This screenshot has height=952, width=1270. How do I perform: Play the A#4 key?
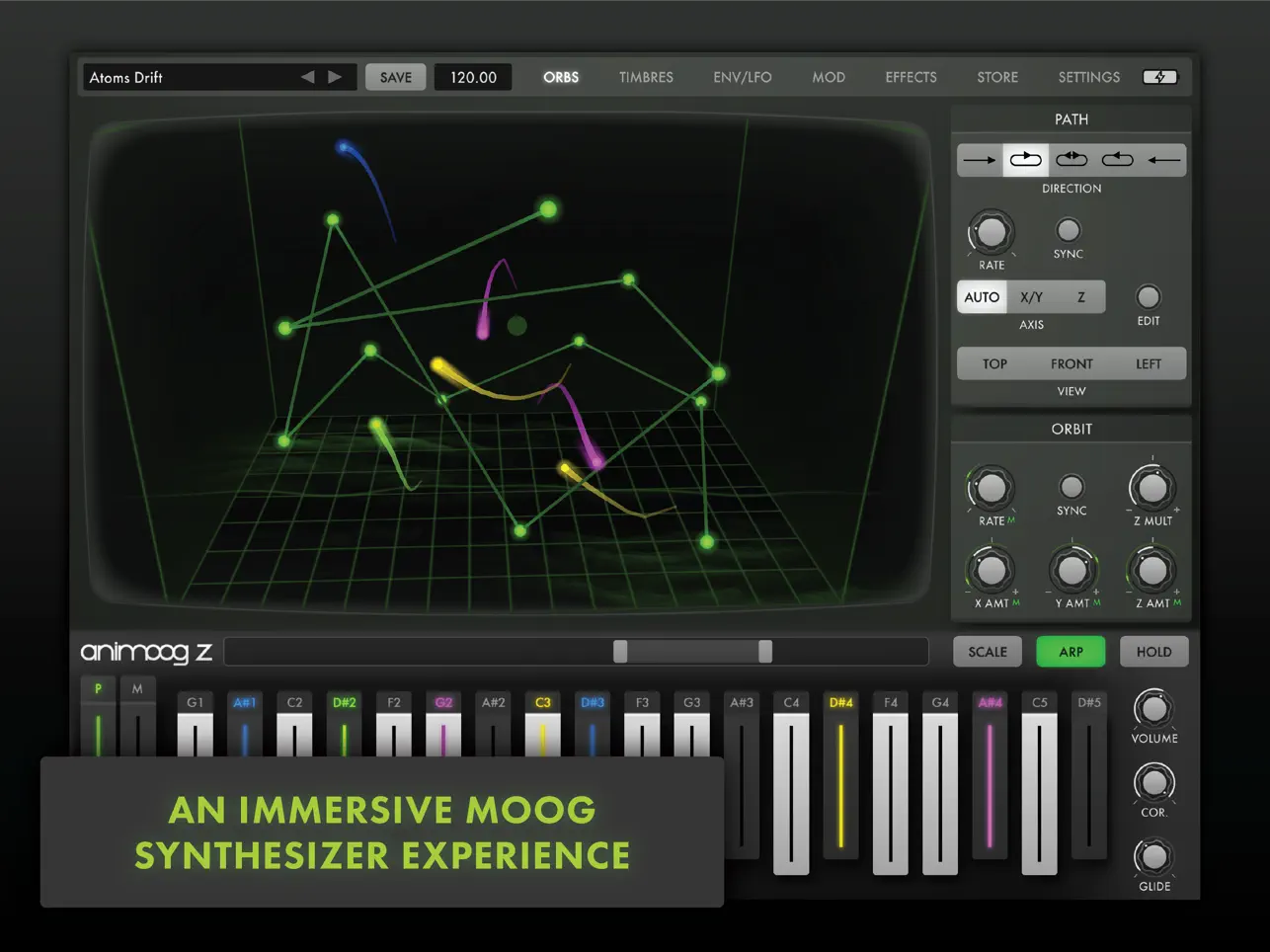click(x=990, y=775)
